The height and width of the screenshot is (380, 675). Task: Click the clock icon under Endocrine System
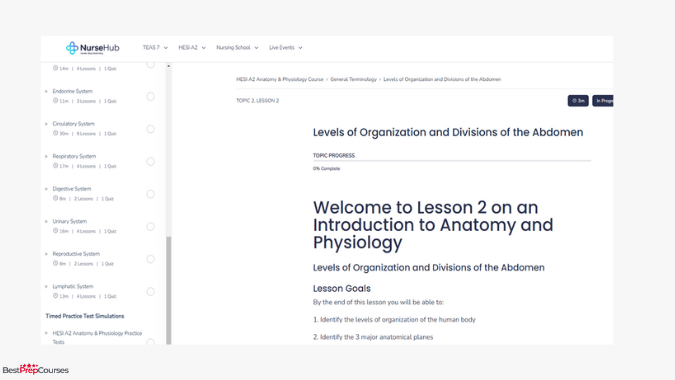pos(55,101)
